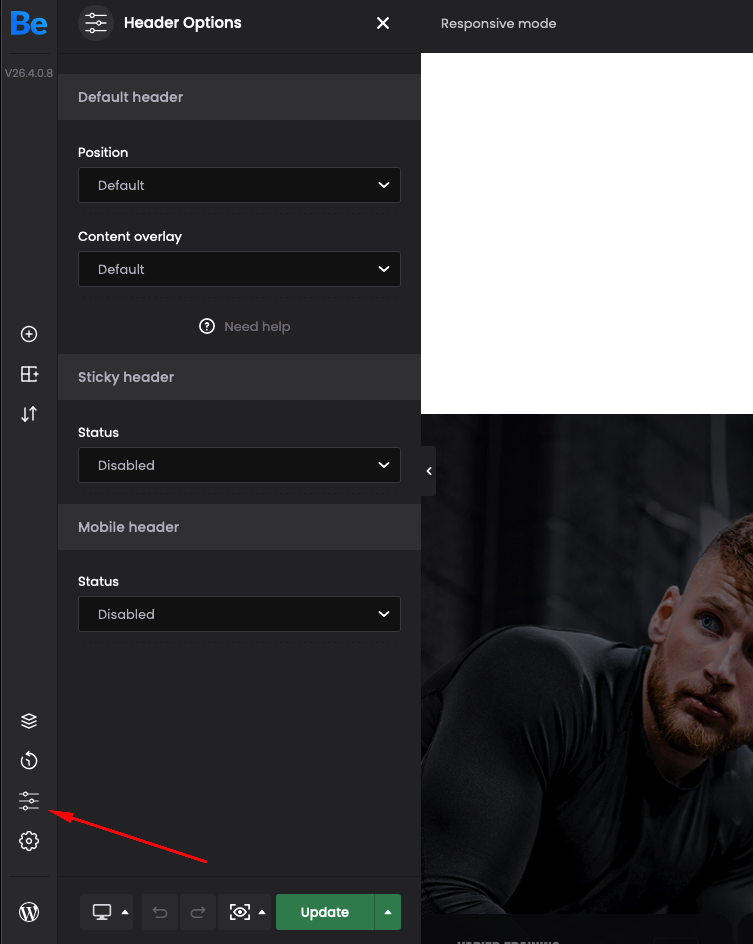Expand the Update options arrow
Image resolution: width=753 pixels, height=944 pixels.
click(x=388, y=912)
